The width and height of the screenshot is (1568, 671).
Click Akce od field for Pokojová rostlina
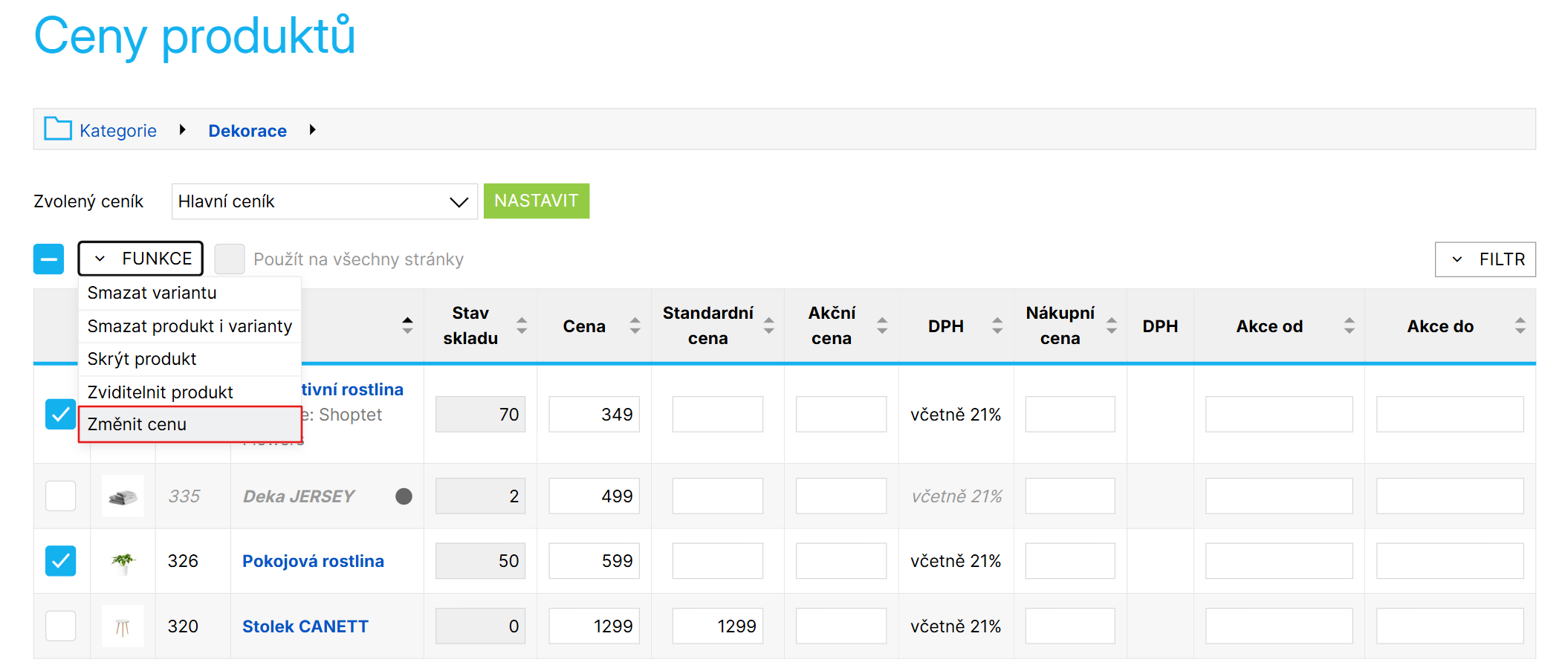coord(1279,561)
